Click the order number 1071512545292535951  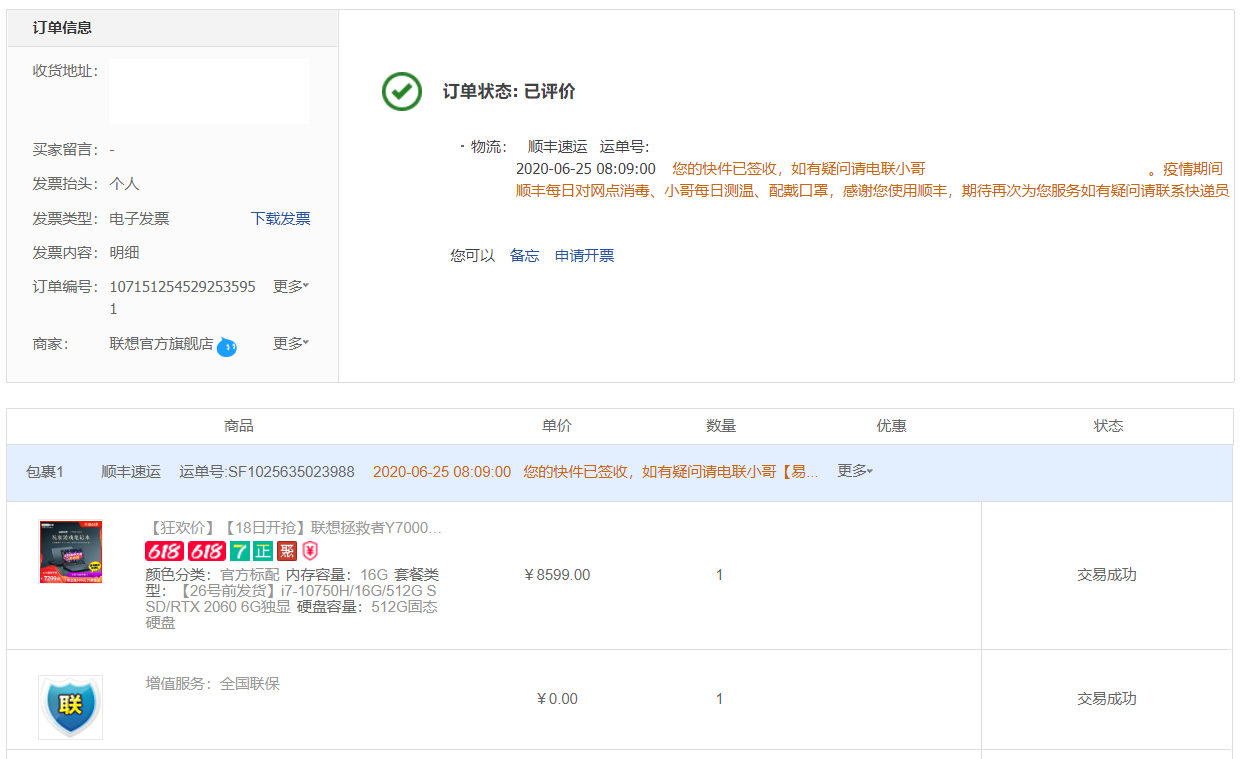pyautogui.click(x=183, y=297)
